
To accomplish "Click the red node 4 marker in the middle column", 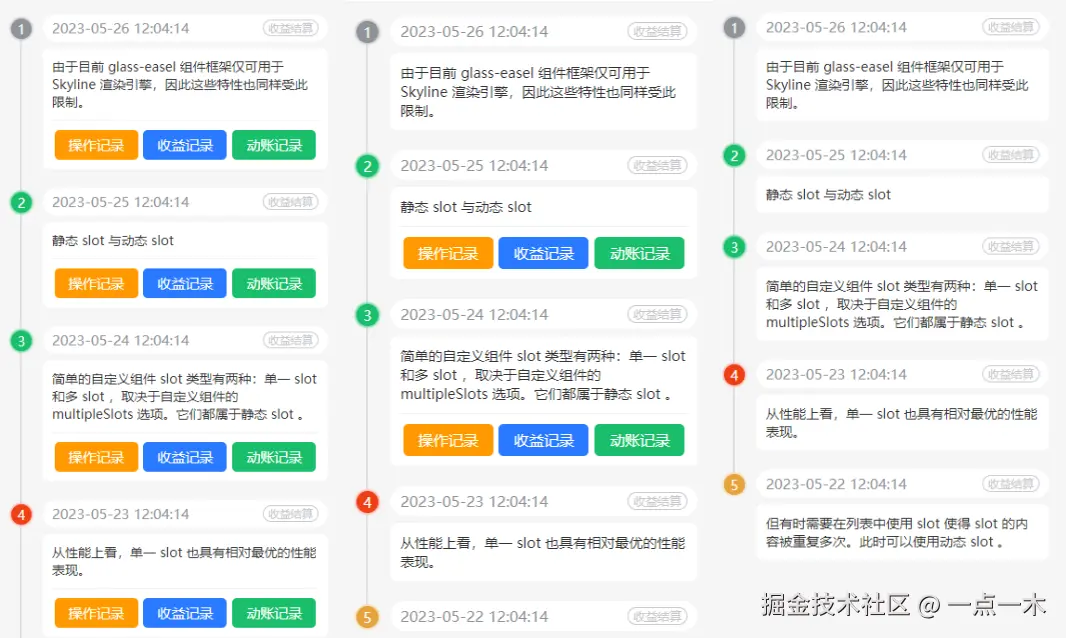I will tap(368, 501).
